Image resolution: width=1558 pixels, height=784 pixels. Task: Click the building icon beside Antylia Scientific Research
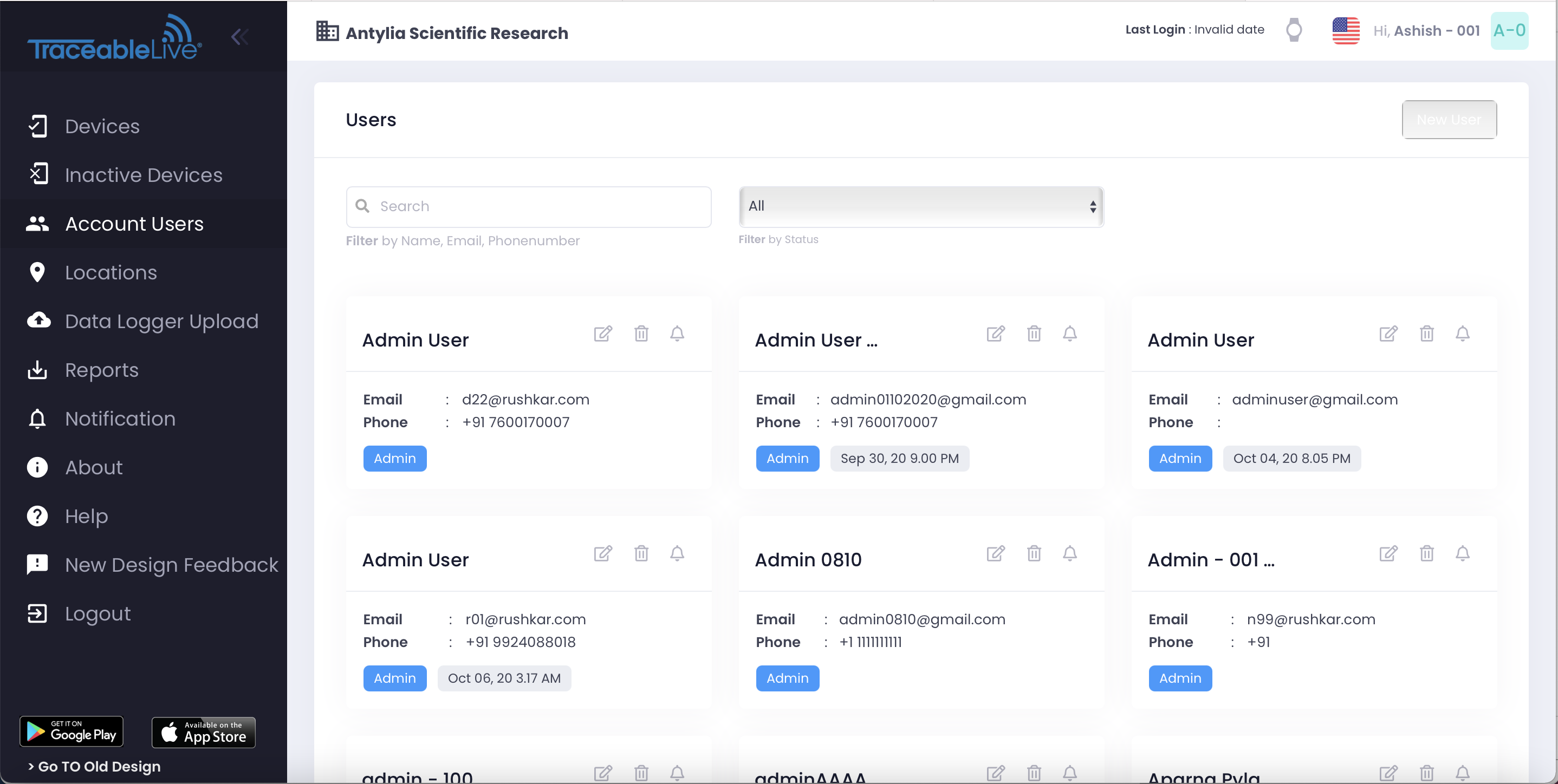pyautogui.click(x=327, y=31)
